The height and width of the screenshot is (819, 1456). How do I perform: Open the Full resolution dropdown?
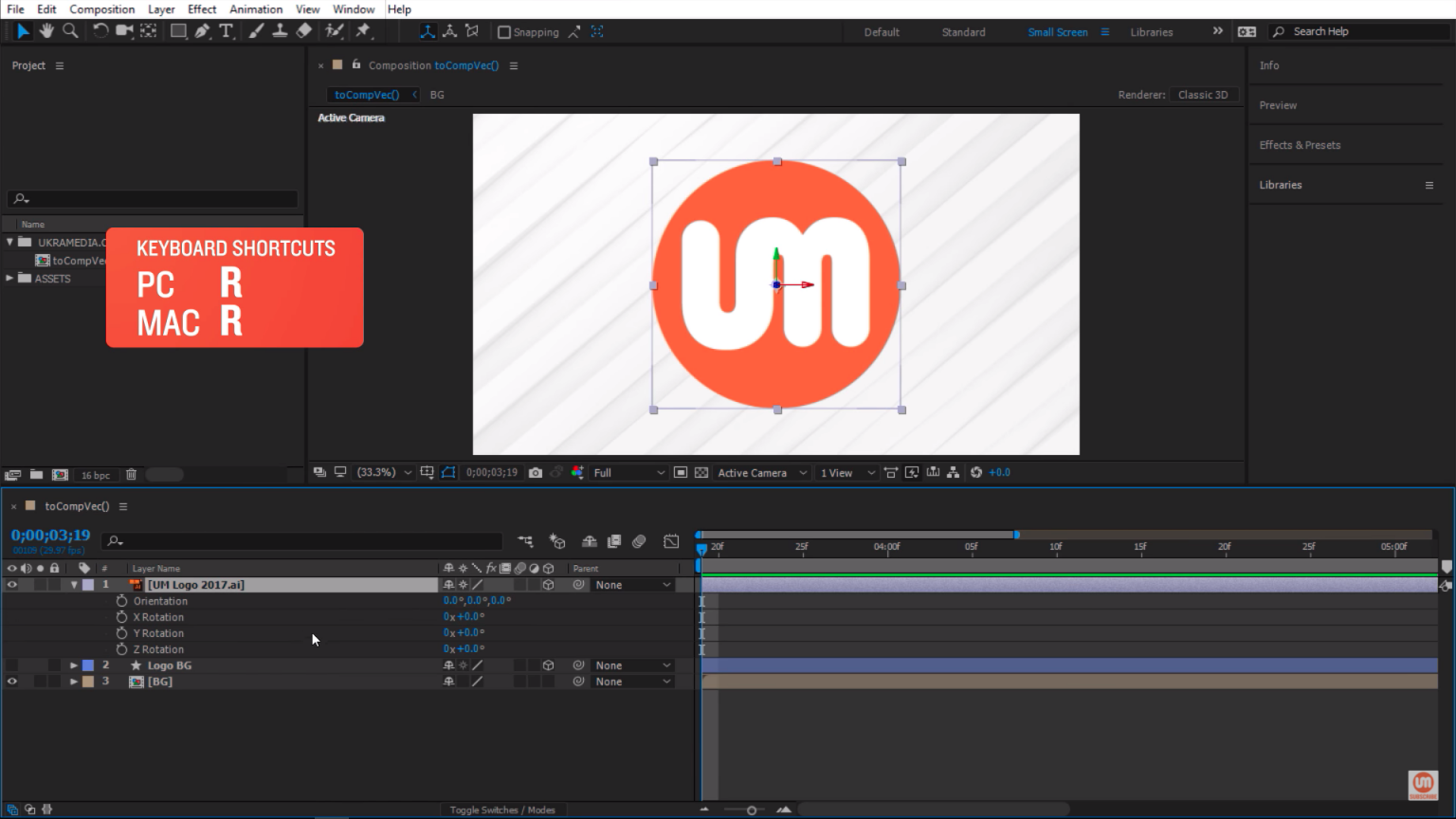click(628, 472)
